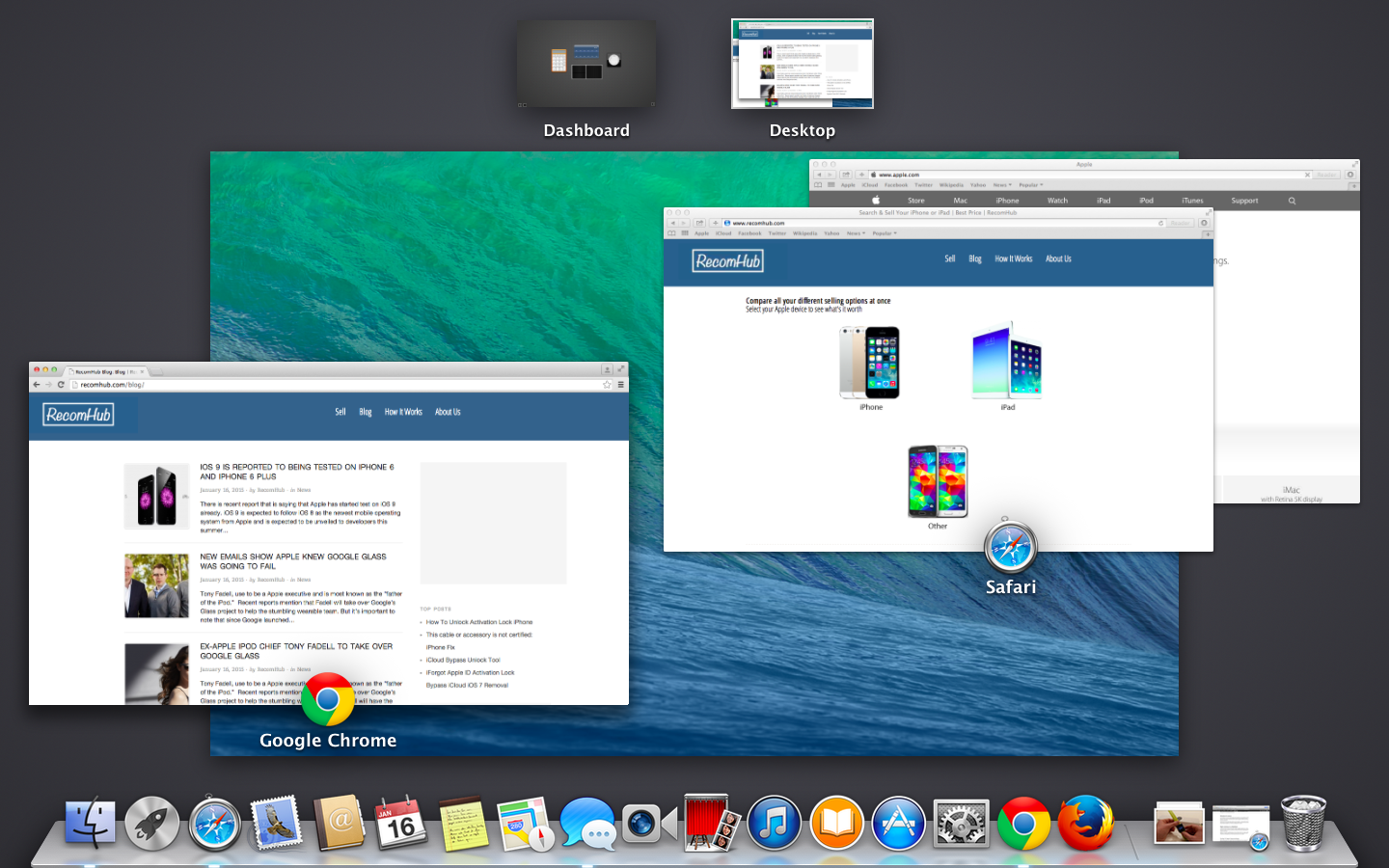
Task: Open the document item beside Trash
Action: coord(1241,827)
